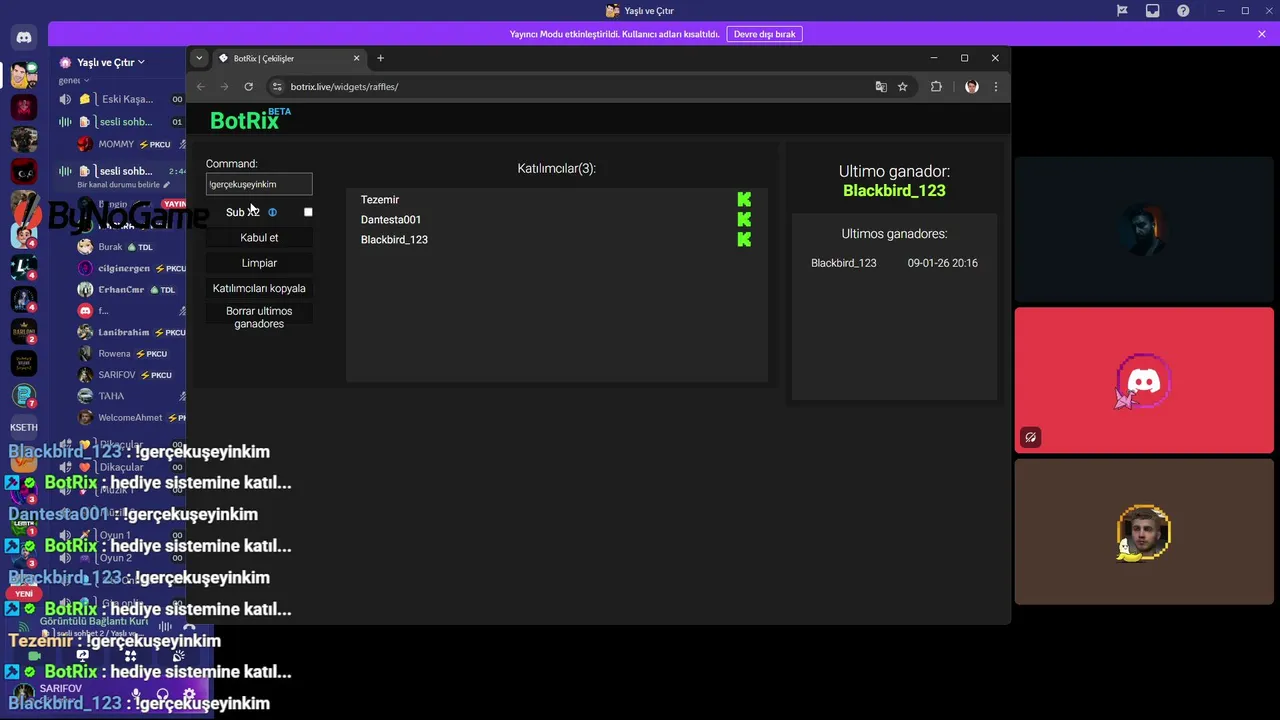The width and height of the screenshot is (1280, 720).
Task: Toggle the Sub x2 checkbox
Action: (308, 212)
